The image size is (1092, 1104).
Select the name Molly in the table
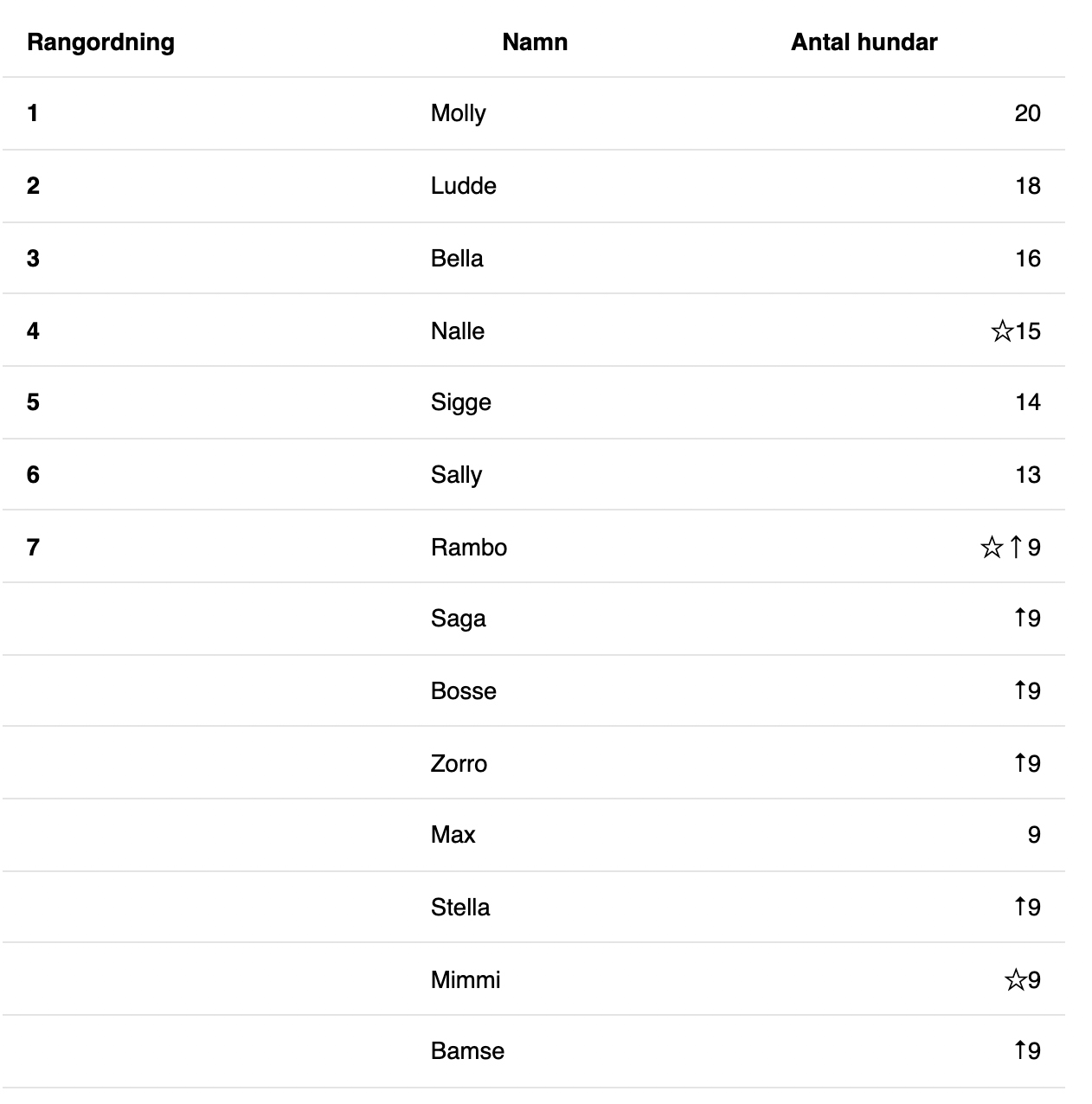coord(458,113)
